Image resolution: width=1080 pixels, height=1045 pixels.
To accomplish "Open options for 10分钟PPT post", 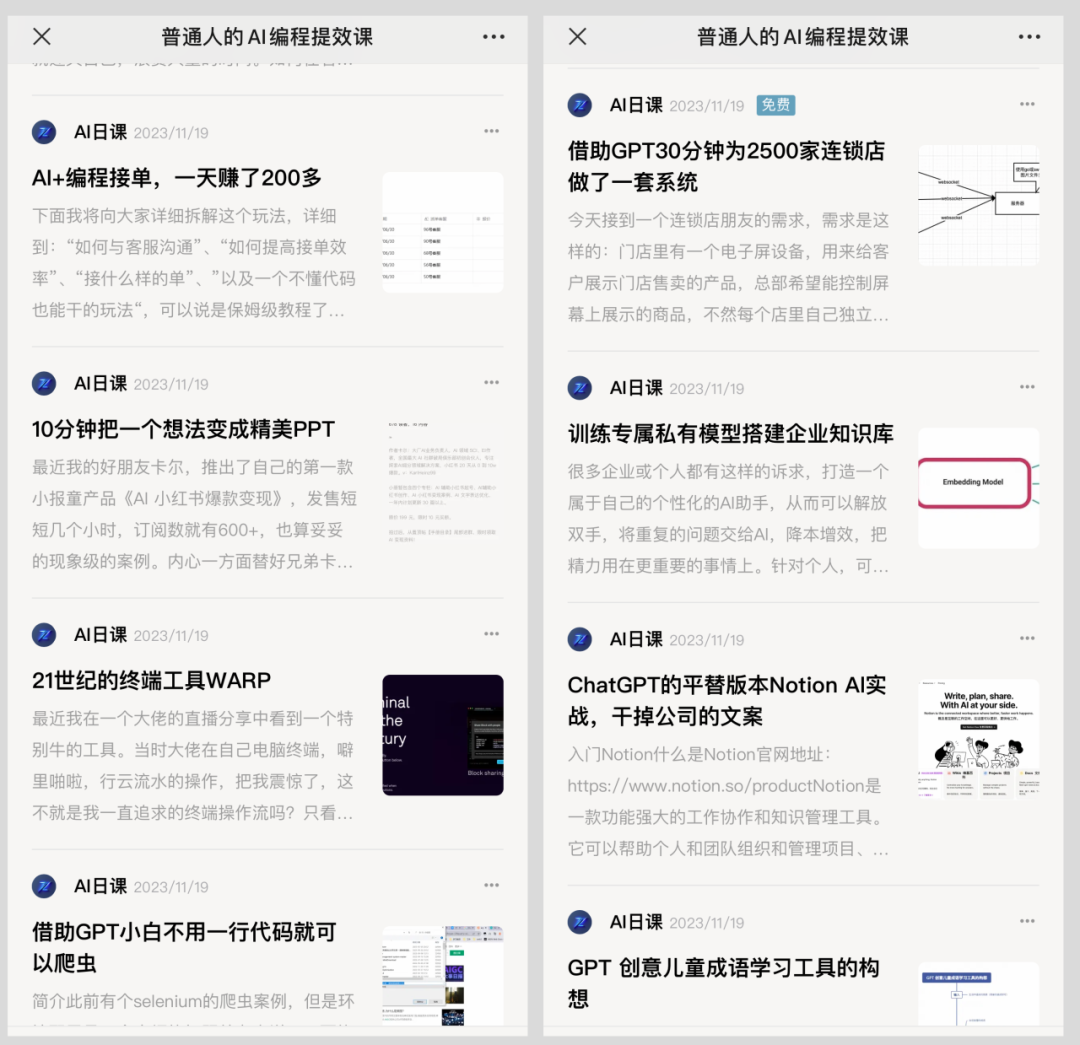I will coord(491,382).
